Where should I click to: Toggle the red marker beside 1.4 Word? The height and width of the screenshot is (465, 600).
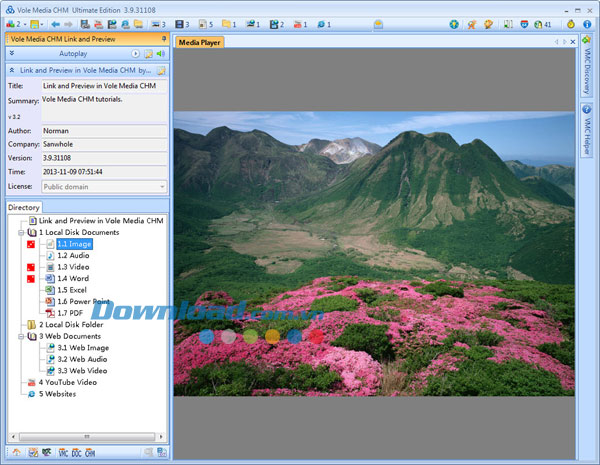pyautogui.click(x=31, y=279)
